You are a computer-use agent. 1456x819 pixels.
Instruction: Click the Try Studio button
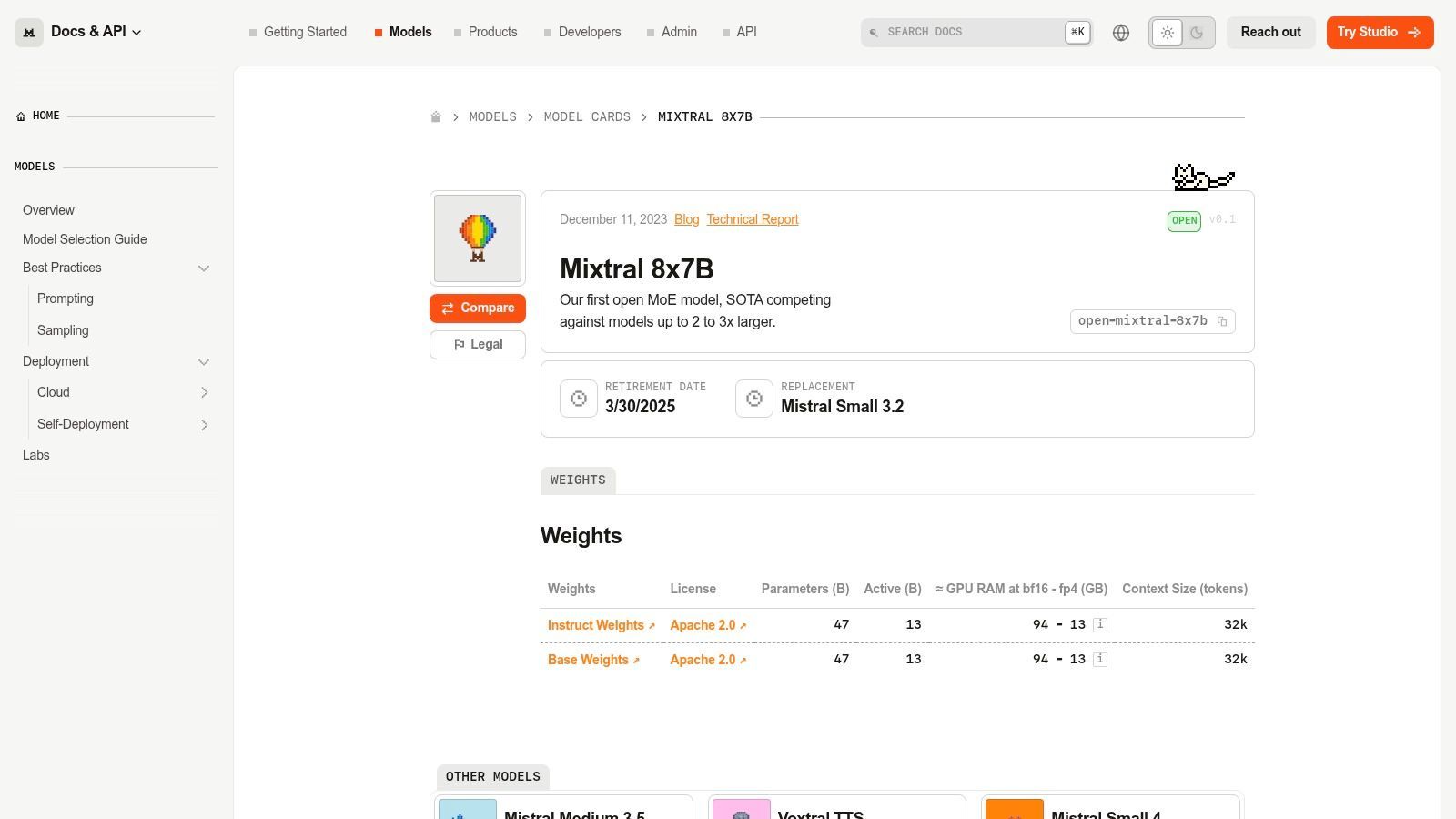(1380, 33)
